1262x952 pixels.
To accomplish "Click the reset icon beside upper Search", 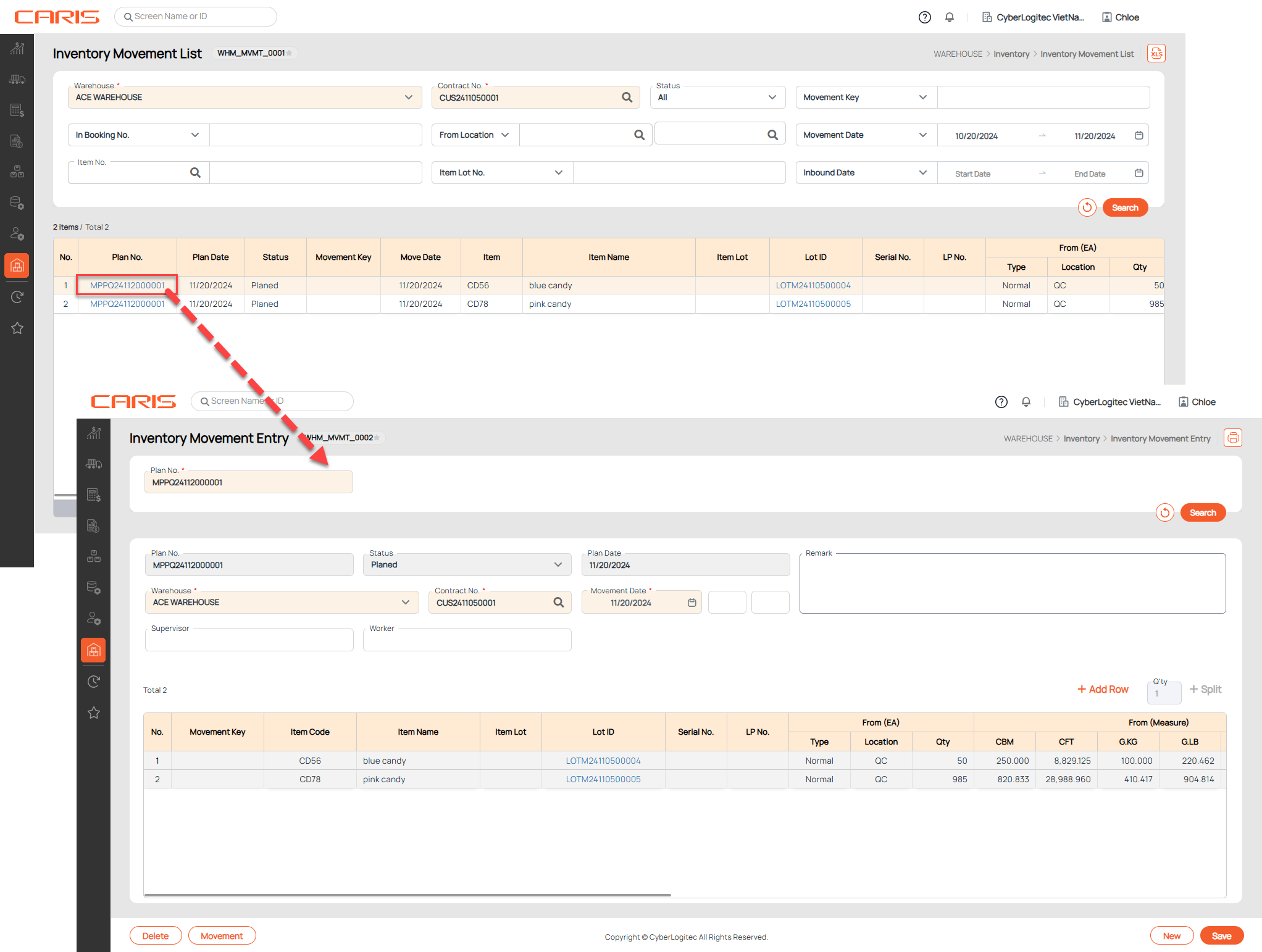I will (x=1087, y=207).
